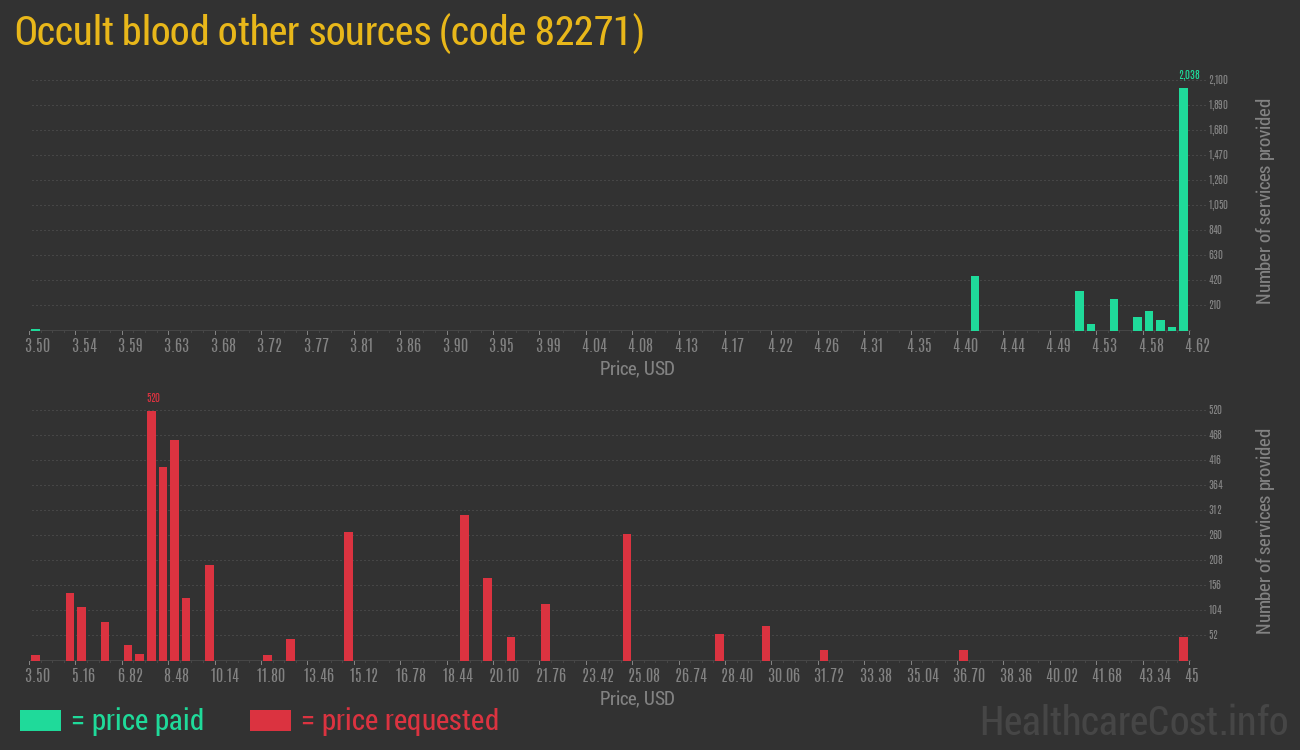
Task: Click the red bar at price 45
Action: 1183,648
